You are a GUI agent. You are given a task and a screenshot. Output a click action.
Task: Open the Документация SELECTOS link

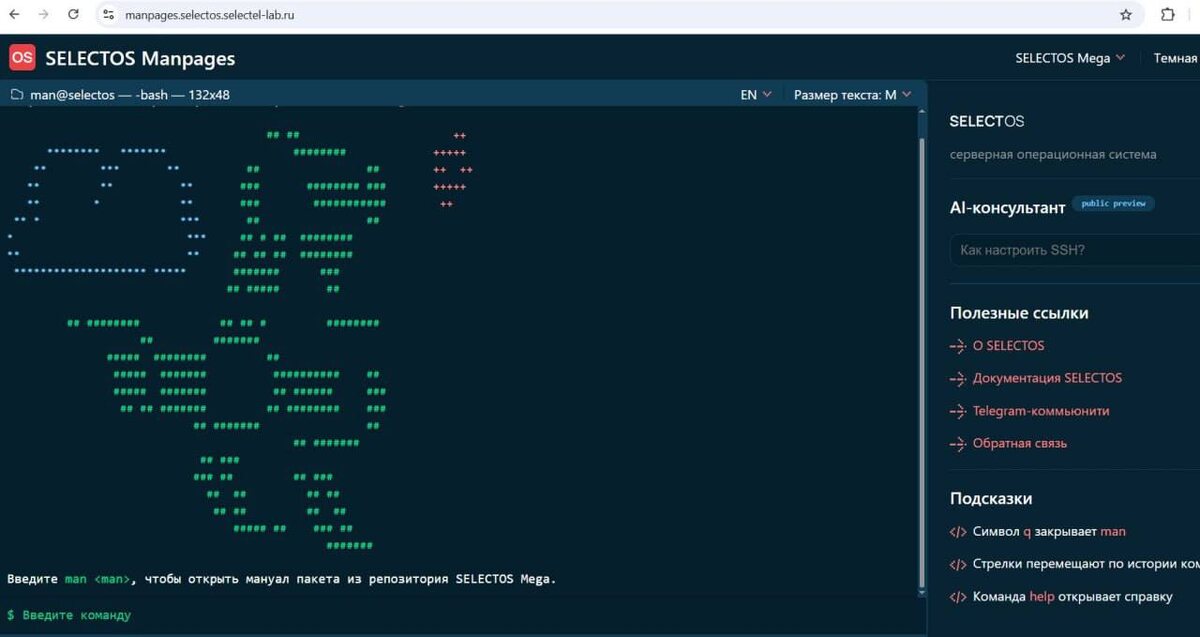[x=1047, y=379]
